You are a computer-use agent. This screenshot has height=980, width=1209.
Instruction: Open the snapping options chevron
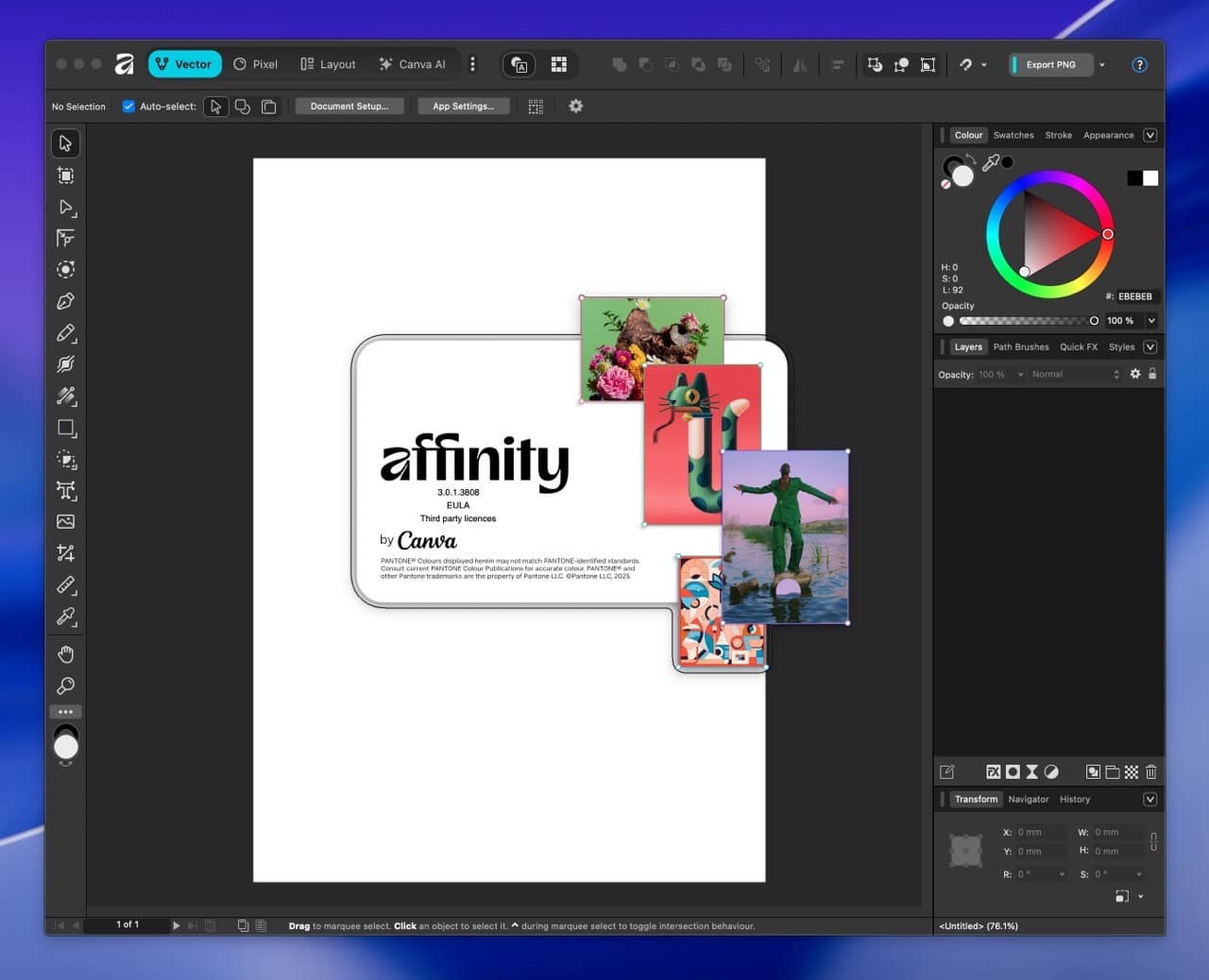coord(983,64)
